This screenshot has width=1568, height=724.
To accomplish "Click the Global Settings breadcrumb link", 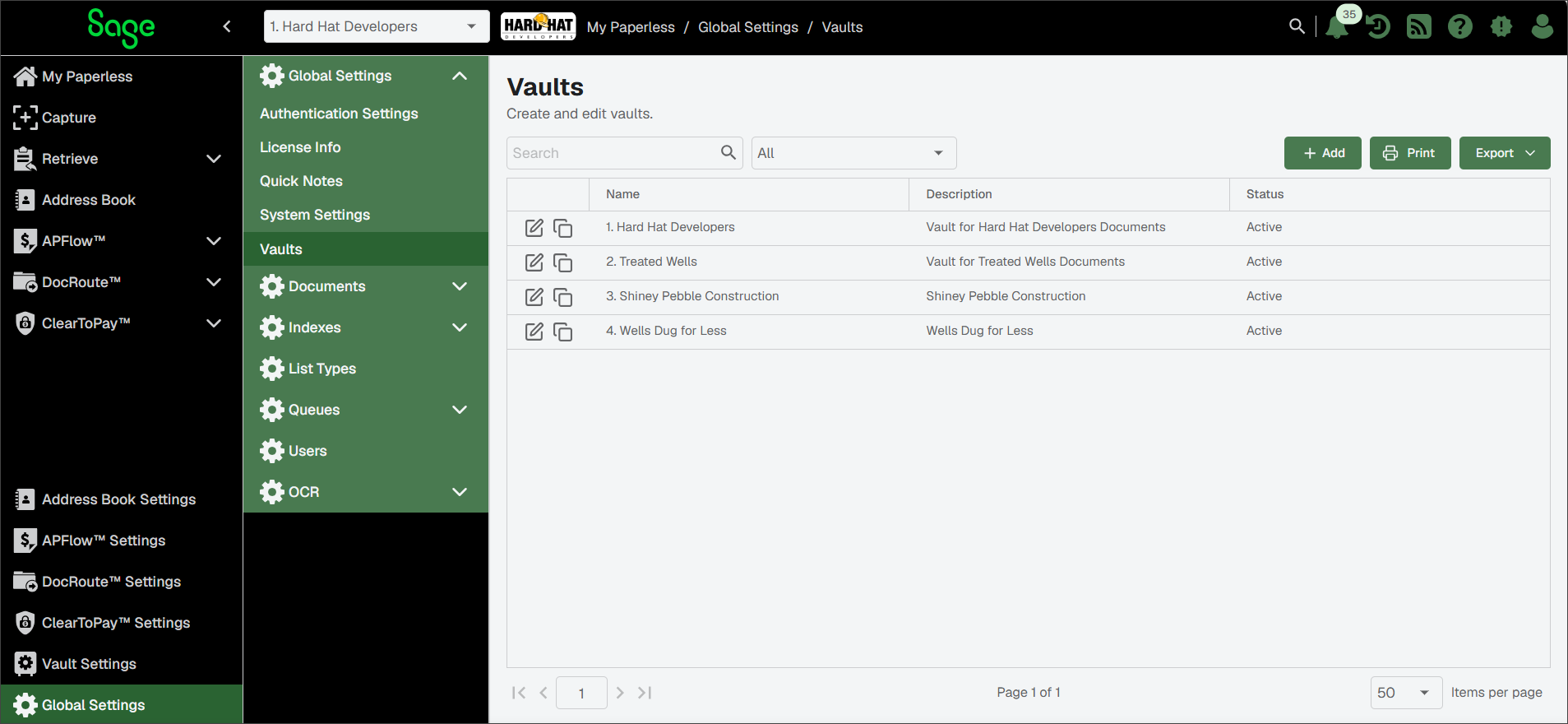I will 748,27.
